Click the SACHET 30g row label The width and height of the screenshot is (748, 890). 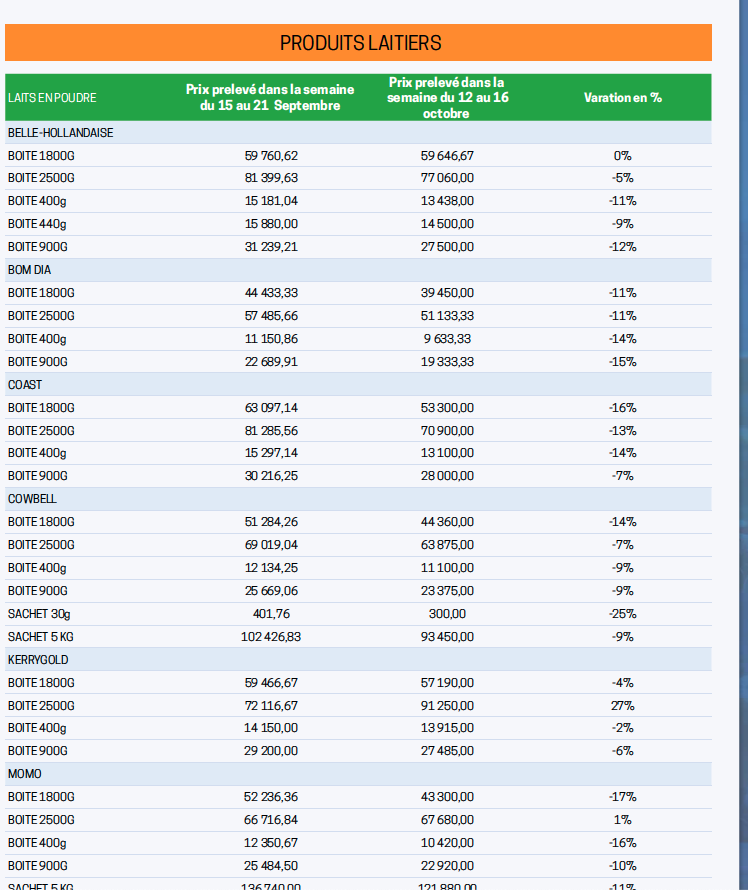[x=39, y=614]
